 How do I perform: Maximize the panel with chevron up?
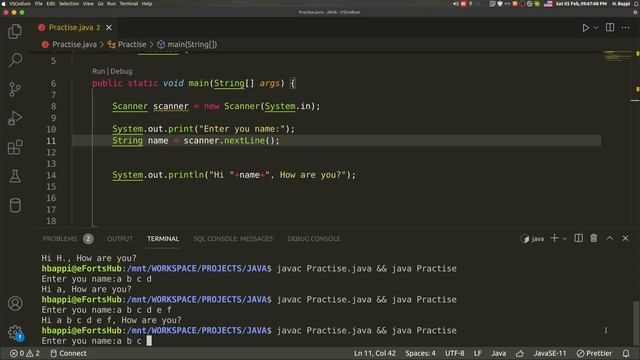tap(609, 238)
